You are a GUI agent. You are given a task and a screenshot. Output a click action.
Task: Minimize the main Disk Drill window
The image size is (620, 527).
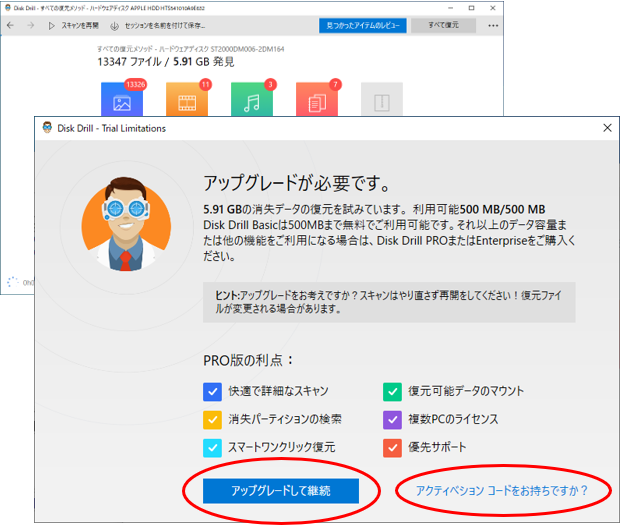(450, 8)
